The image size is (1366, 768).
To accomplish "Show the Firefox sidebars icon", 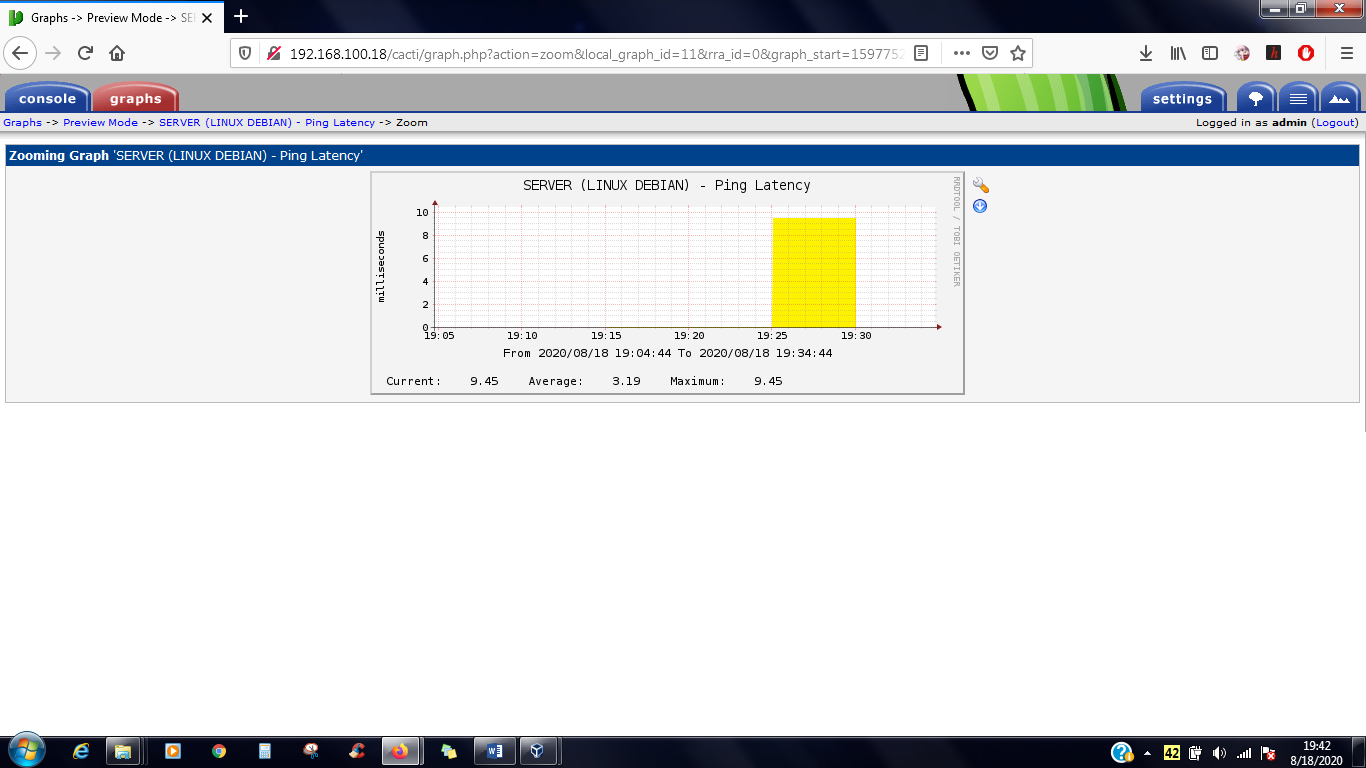I will [1210, 53].
